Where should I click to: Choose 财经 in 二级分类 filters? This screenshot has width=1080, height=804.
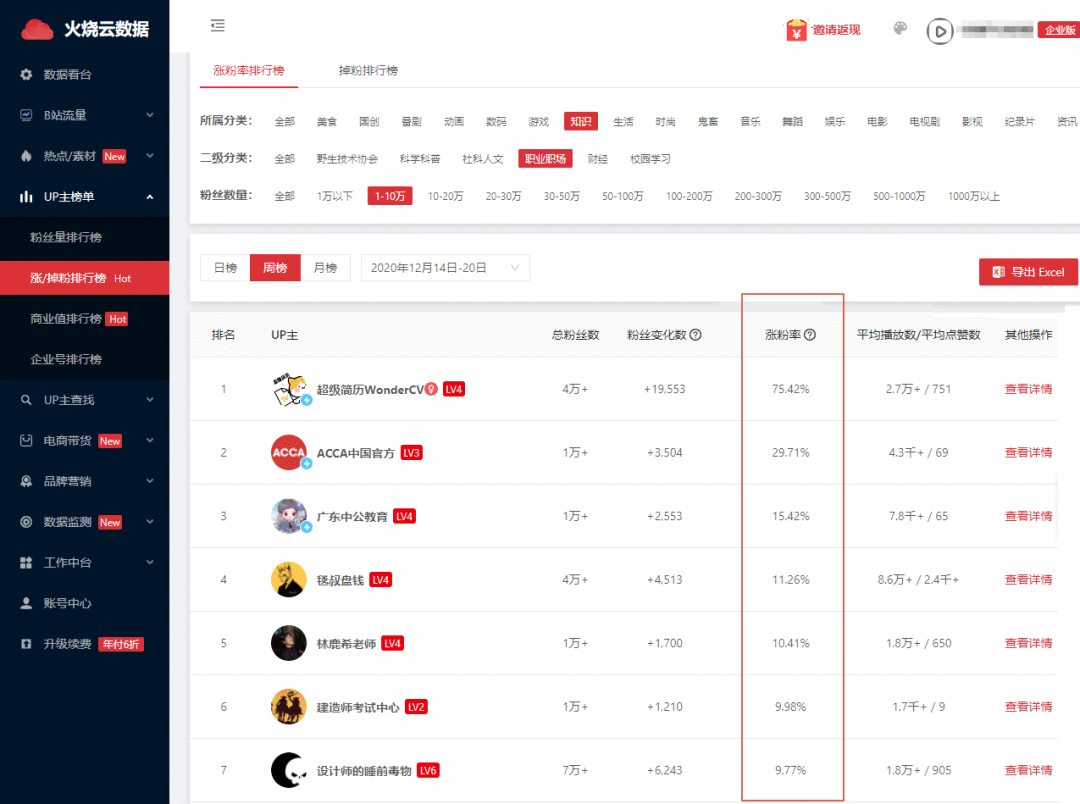coord(597,158)
